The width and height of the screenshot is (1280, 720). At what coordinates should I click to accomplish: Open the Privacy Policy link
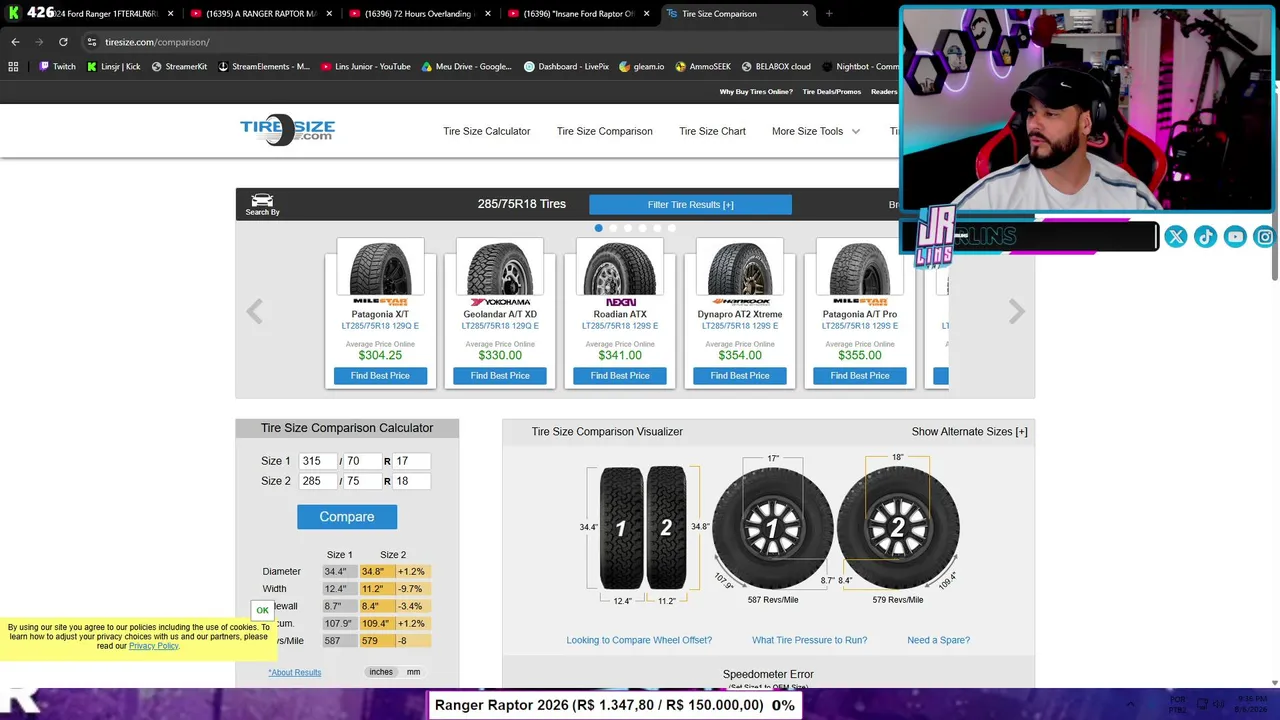(x=153, y=646)
